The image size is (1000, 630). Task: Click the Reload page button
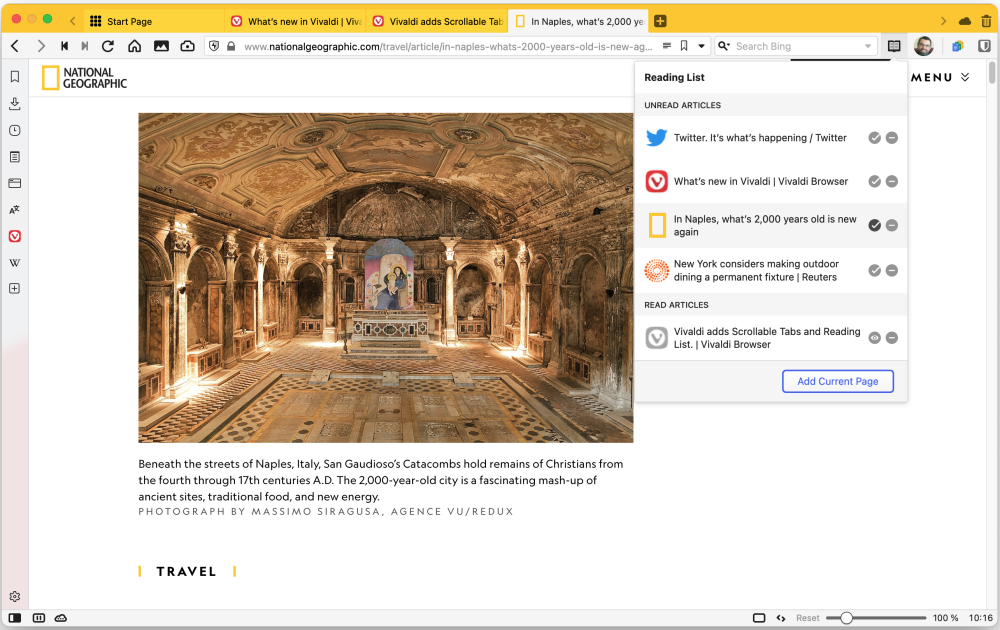108,46
